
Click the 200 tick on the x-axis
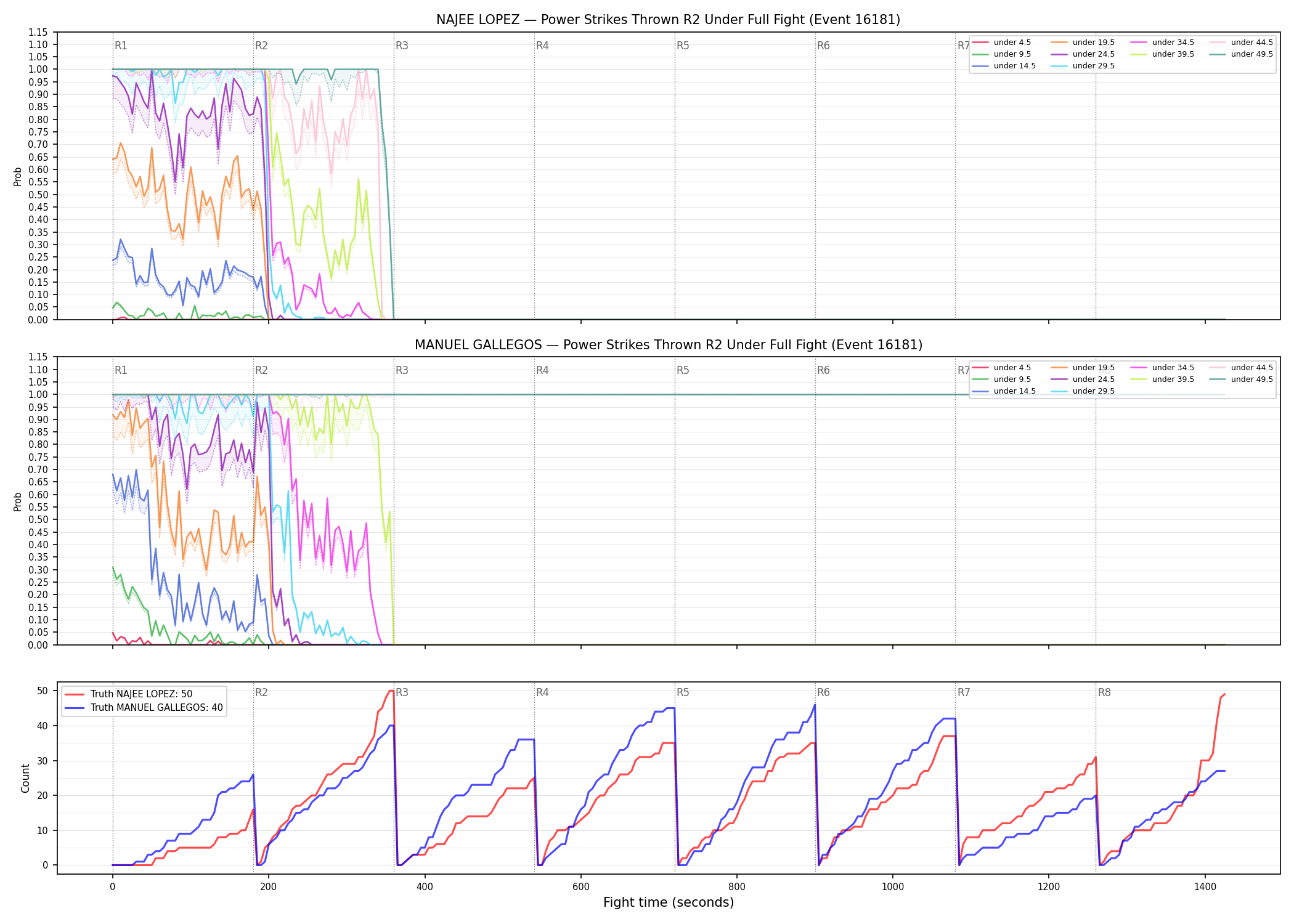click(268, 887)
